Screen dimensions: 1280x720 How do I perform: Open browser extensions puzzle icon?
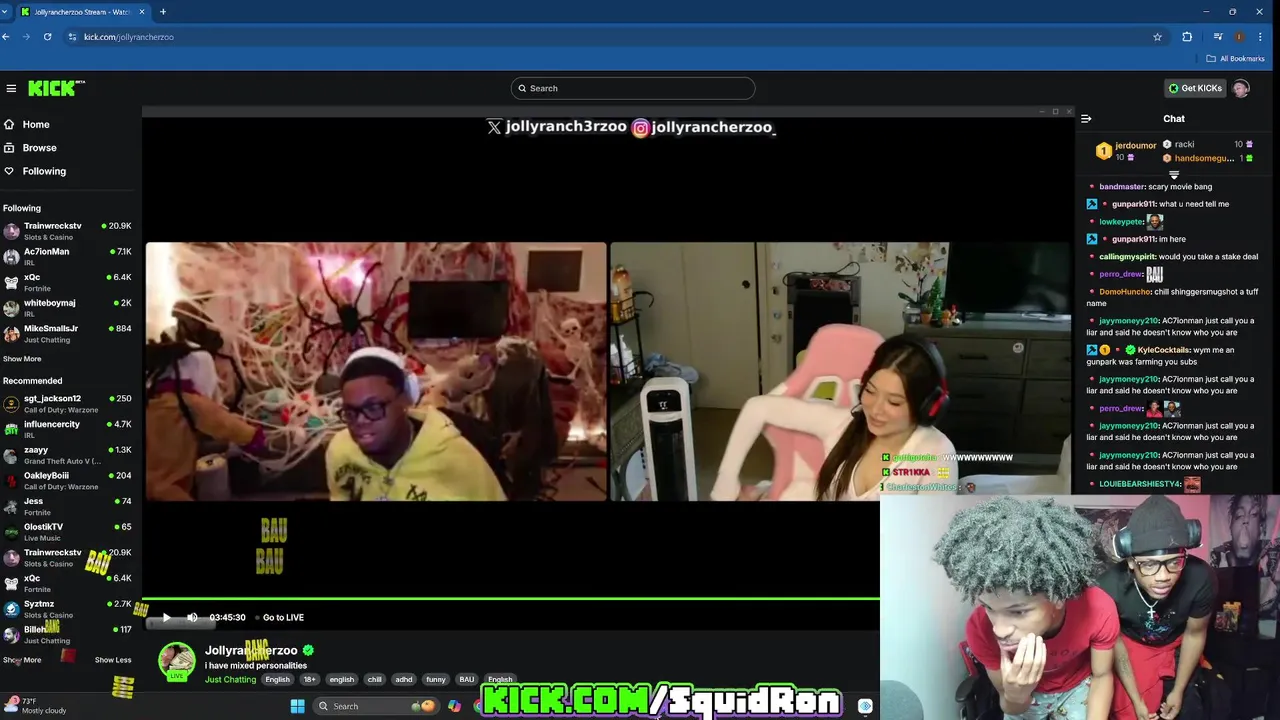[x=1187, y=37]
